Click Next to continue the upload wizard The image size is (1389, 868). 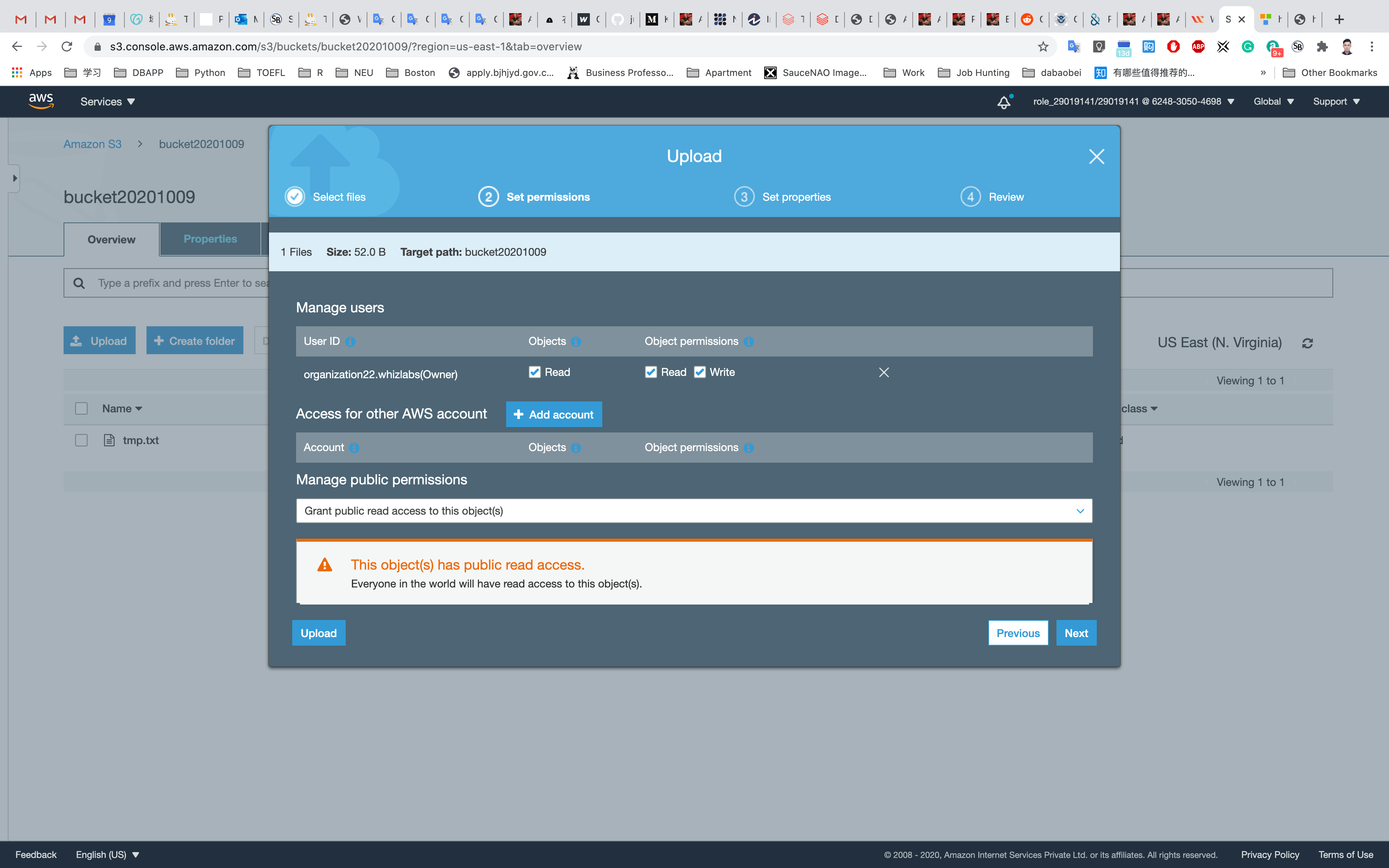(1075, 633)
